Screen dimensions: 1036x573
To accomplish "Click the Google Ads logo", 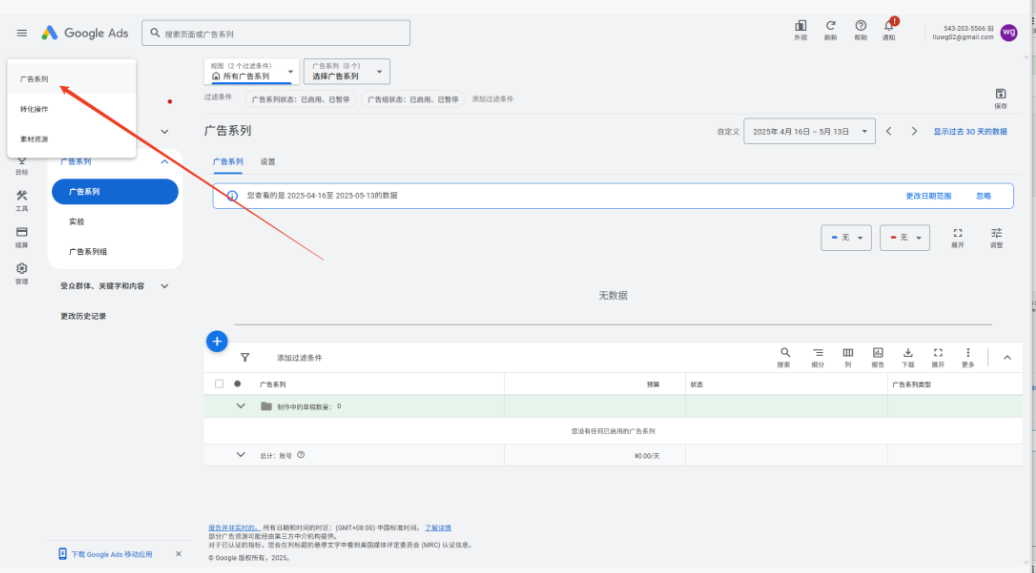I will [85, 33].
